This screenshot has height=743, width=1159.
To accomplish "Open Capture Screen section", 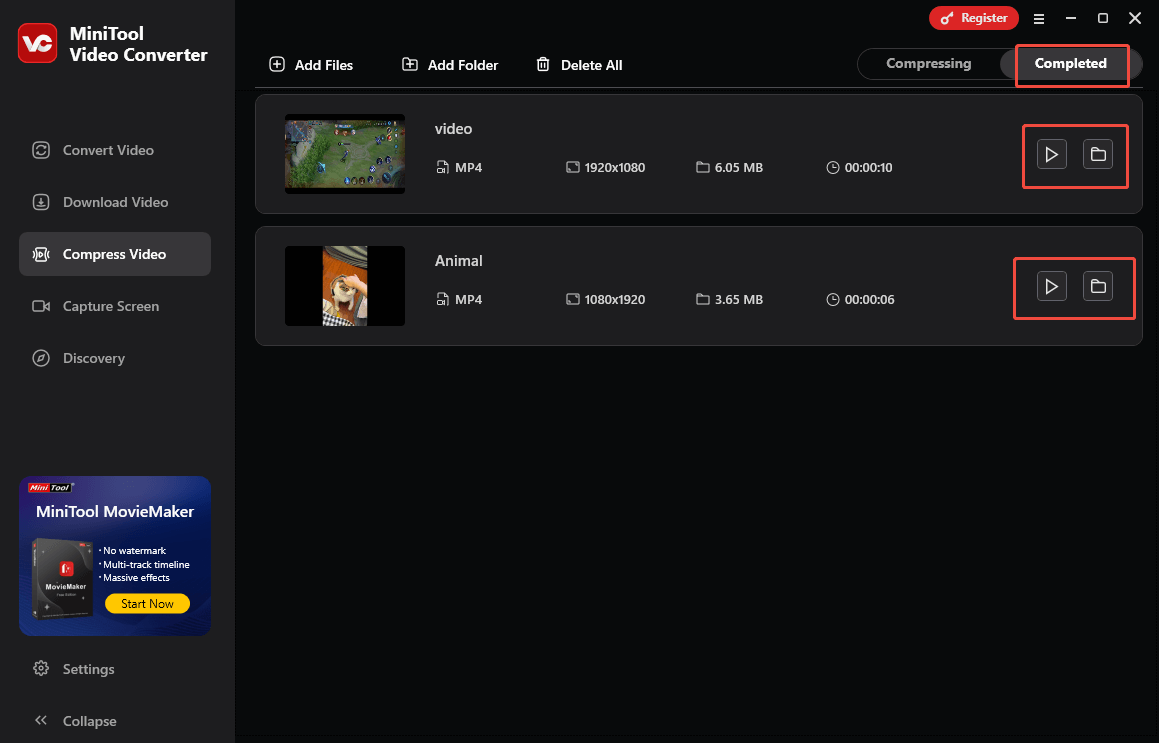I will point(115,306).
